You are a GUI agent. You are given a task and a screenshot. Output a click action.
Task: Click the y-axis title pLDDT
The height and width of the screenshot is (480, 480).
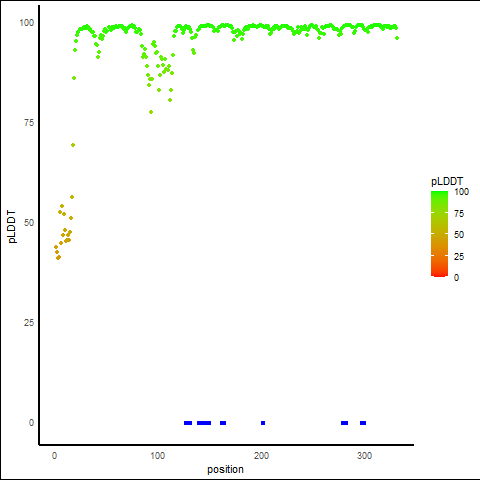(12, 227)
